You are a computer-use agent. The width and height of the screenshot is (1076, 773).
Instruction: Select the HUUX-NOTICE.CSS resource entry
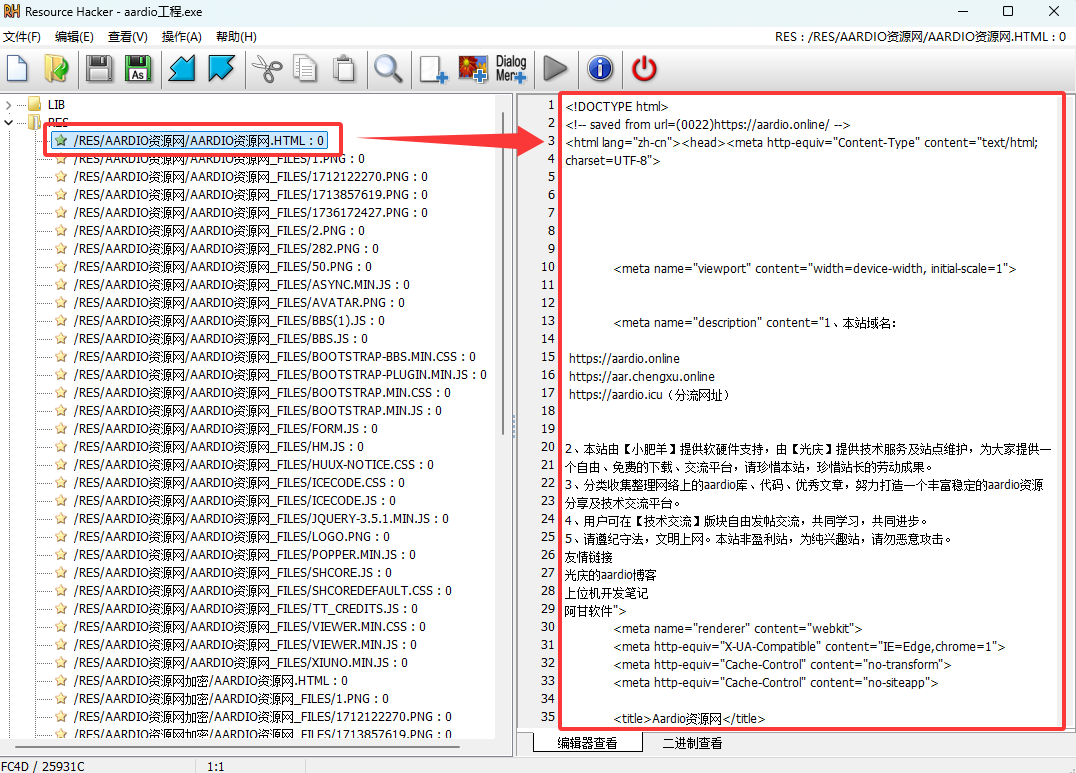click(253, 465)
